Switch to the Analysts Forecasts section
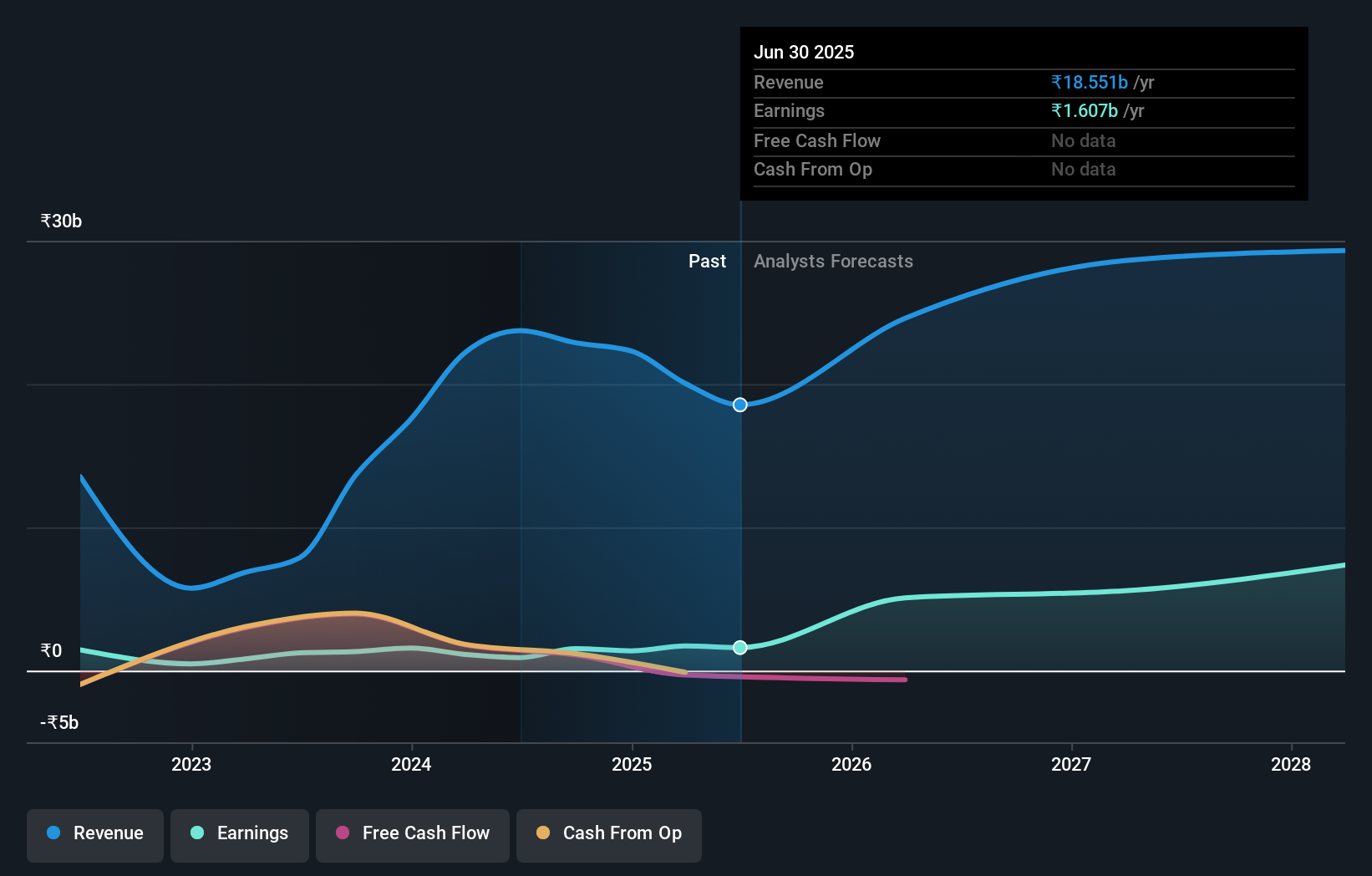The width and height of the screenshot is (1372, 876). pyautogui.click(x=833, y=261)
